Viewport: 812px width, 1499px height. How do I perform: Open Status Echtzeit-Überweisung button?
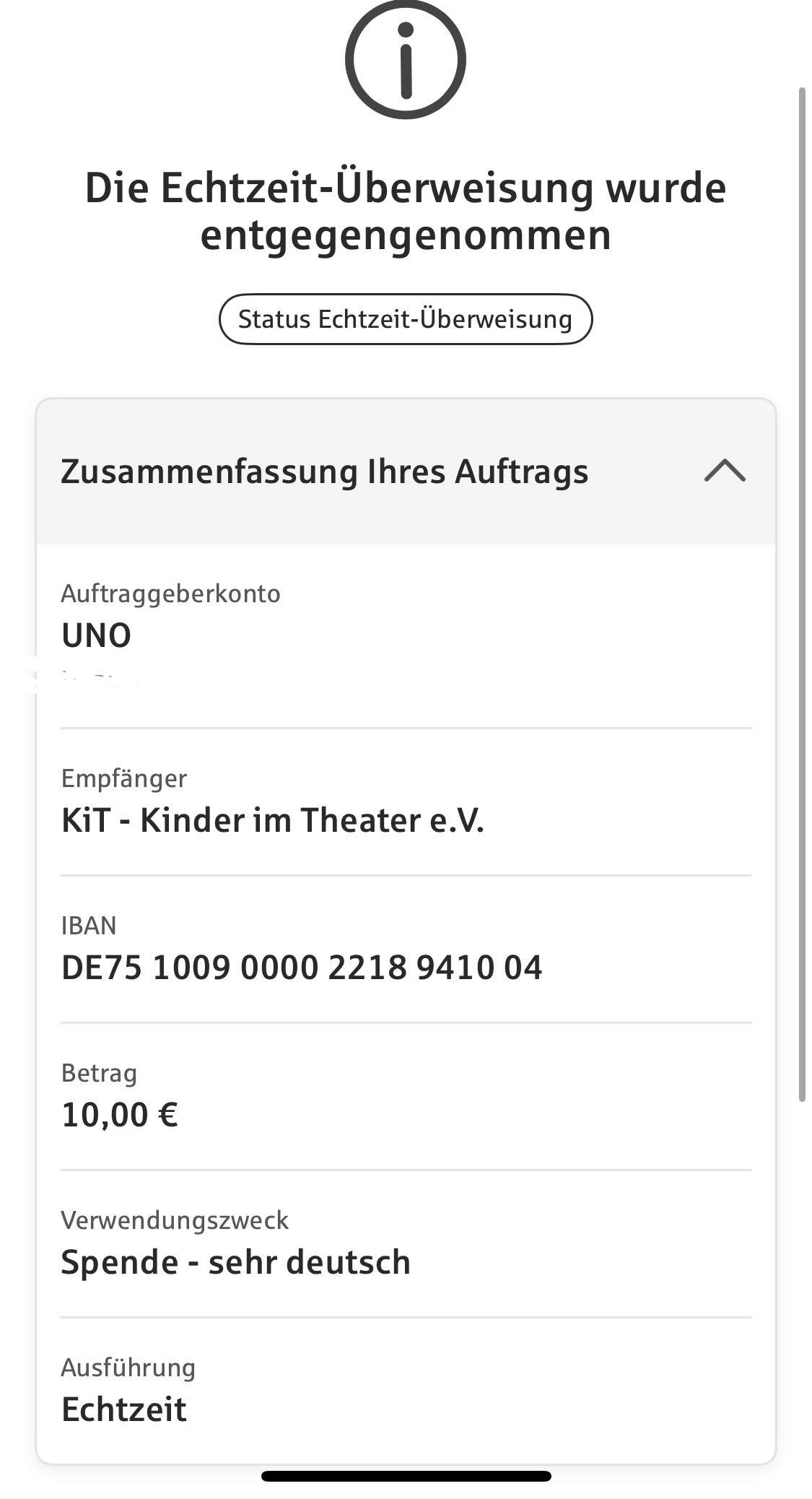pyautogui.click(x=405, y=319)
